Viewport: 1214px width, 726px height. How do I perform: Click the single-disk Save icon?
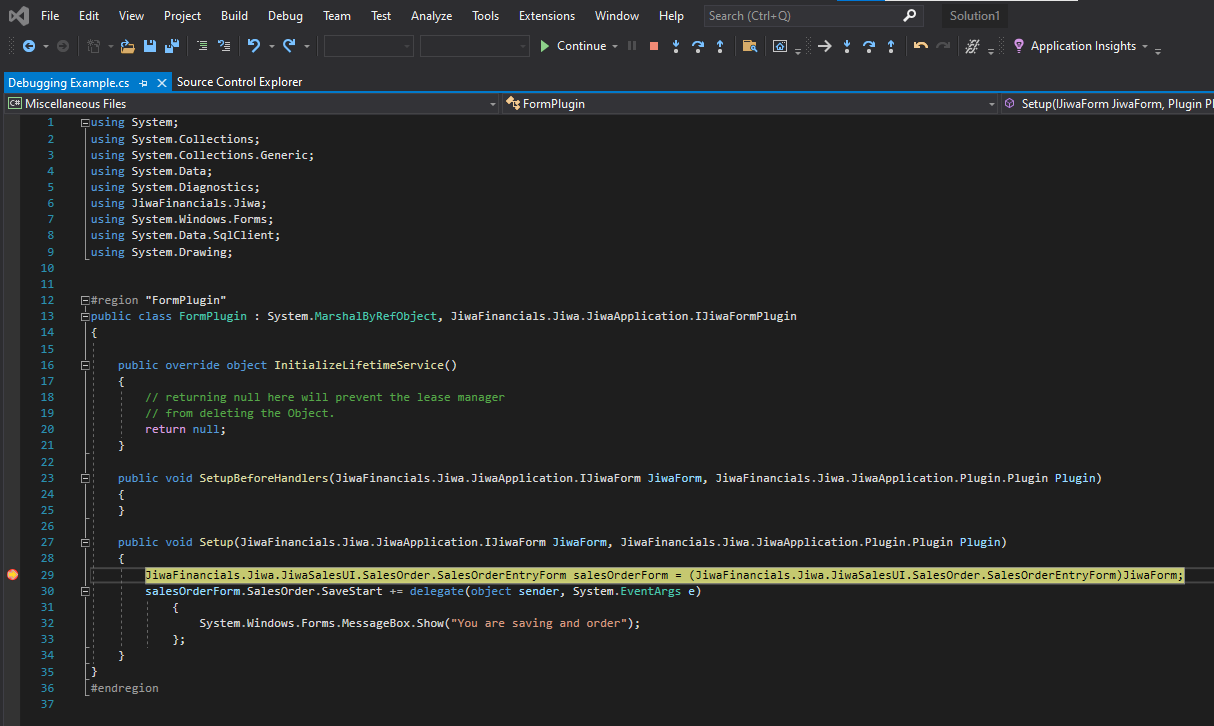point(150,46)
